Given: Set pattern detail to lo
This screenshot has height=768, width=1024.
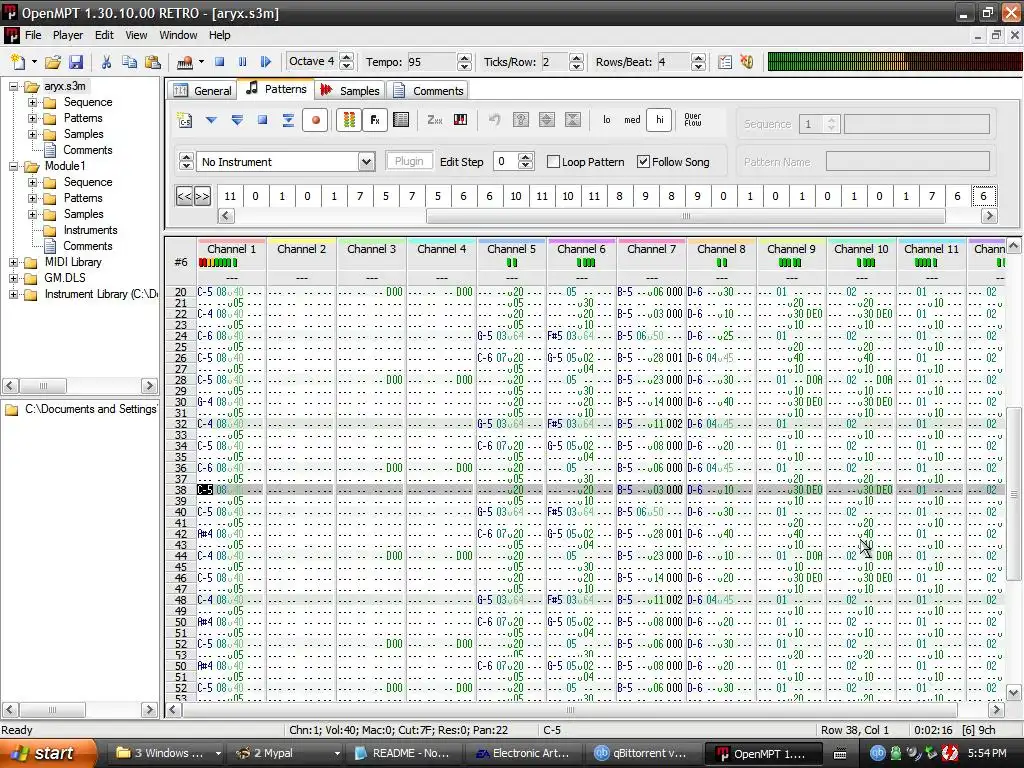Looking at the screenshot, I should point(607,120).
